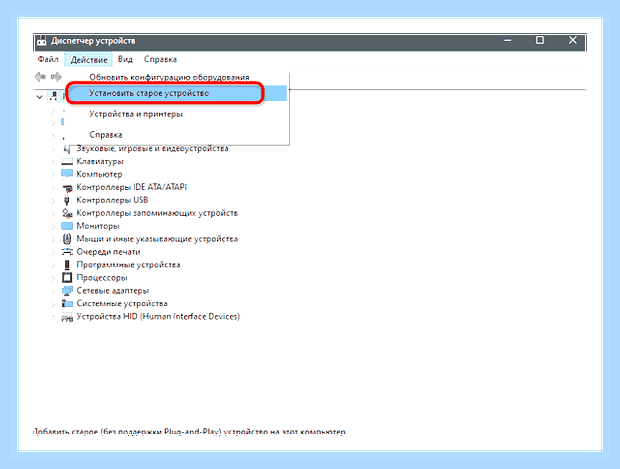This screenshot has height=469, width=620.
Task: Expand Звуковые, игровые и видеоустройства
Action: (53, 149)
